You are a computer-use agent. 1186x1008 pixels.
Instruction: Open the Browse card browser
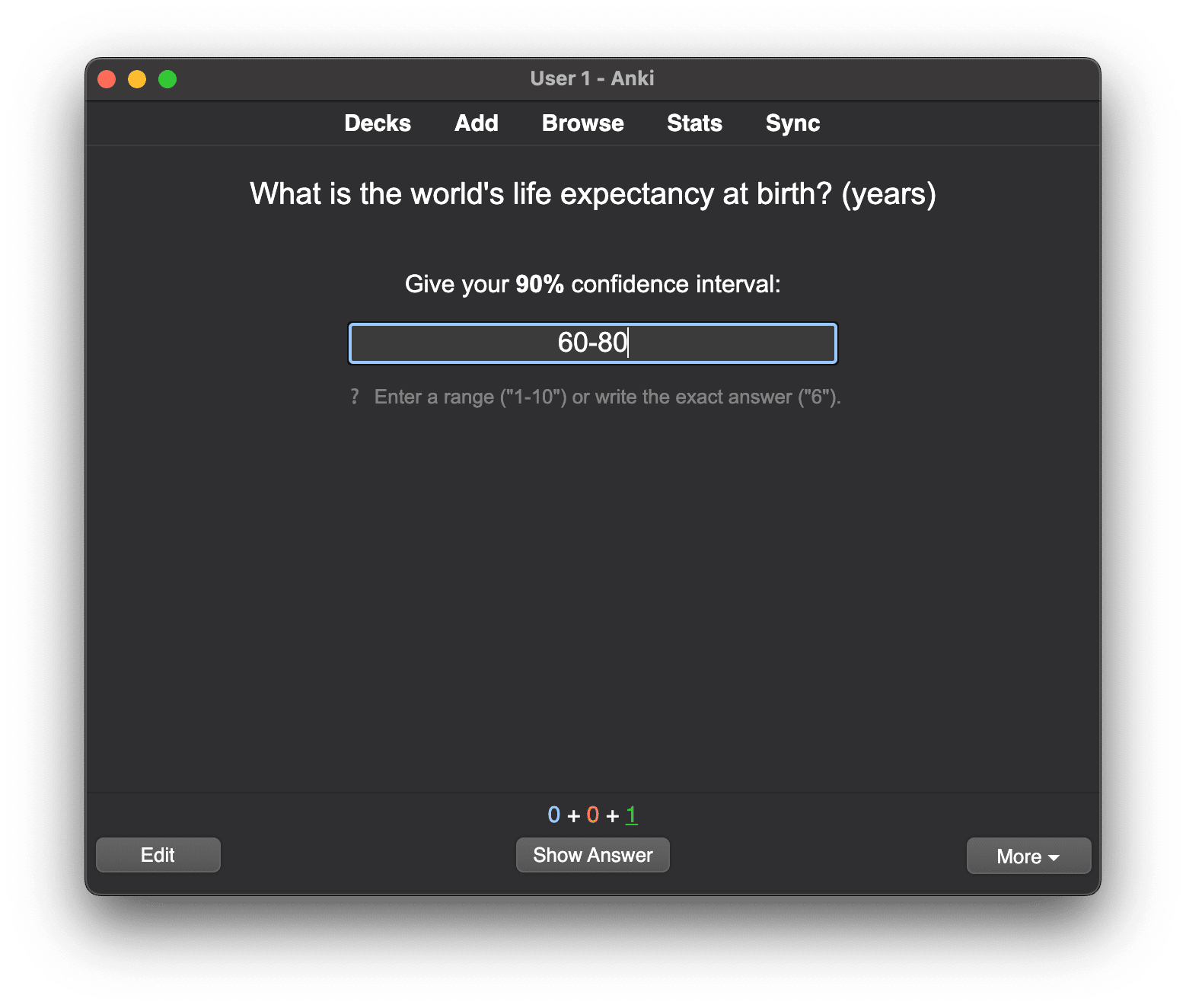(x=583, y=123)
